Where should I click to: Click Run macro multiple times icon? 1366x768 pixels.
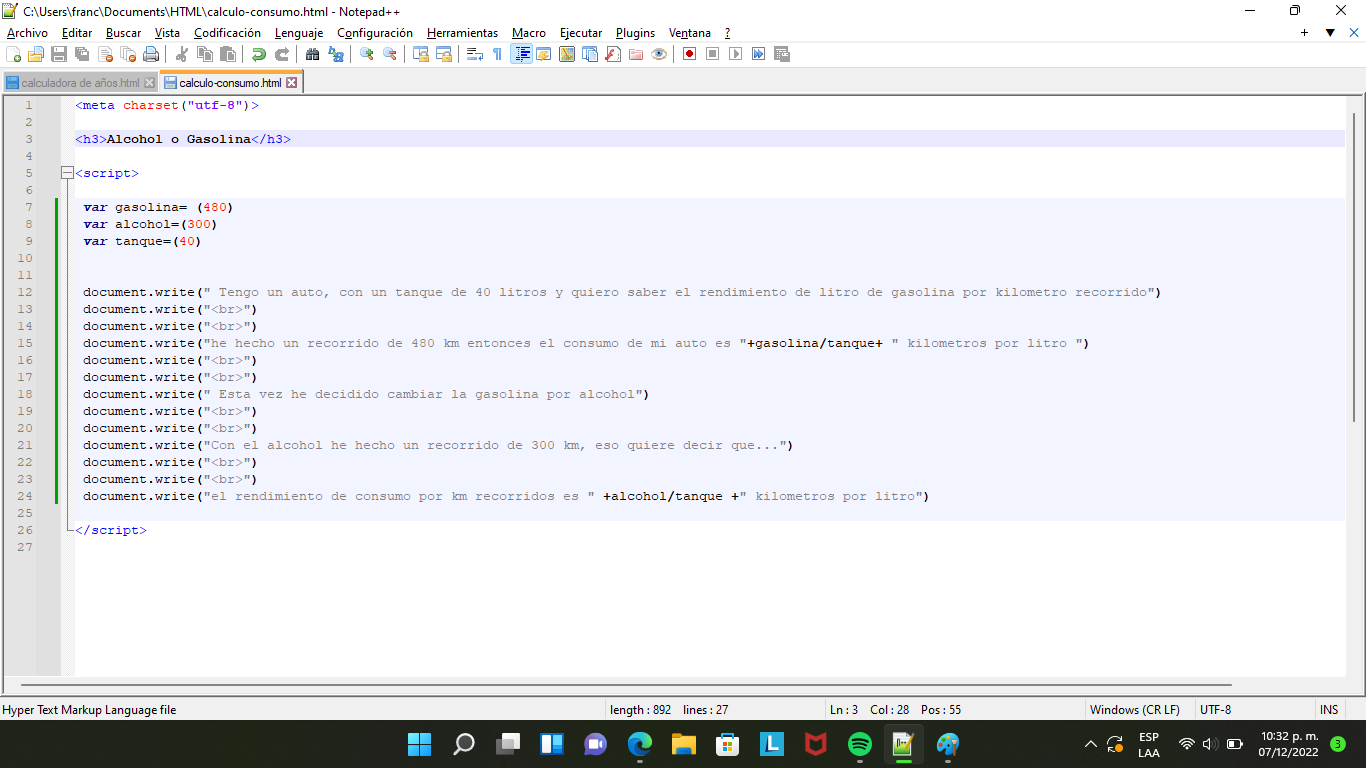coord(758,54)
